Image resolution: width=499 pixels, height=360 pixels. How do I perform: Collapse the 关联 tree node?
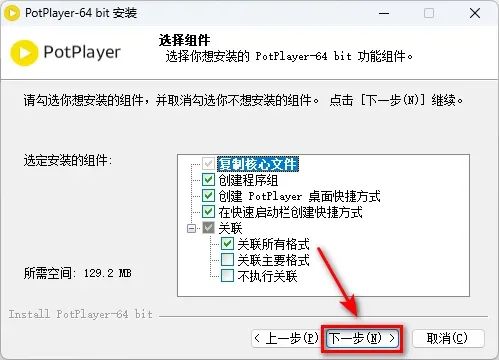[191, 228]
